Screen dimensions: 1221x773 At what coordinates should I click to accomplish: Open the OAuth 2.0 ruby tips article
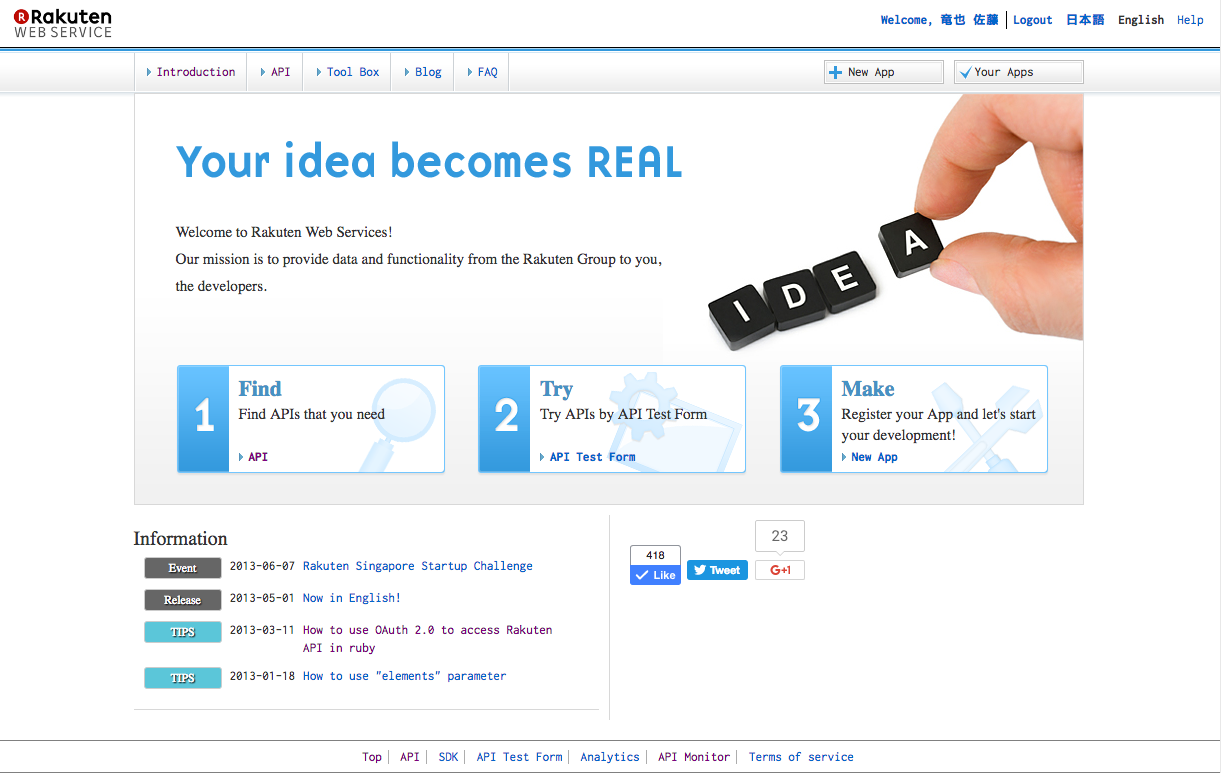(x=428, y=639)
